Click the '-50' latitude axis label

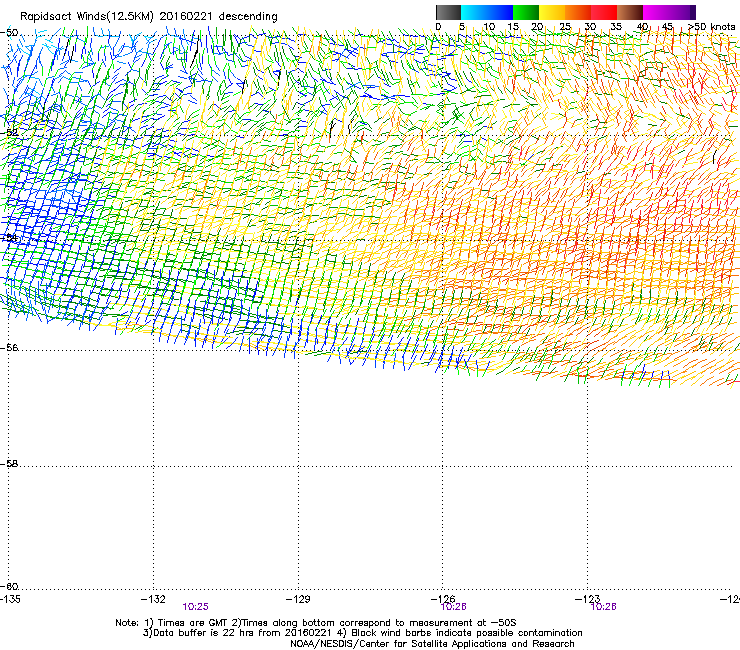click(9, 33)
